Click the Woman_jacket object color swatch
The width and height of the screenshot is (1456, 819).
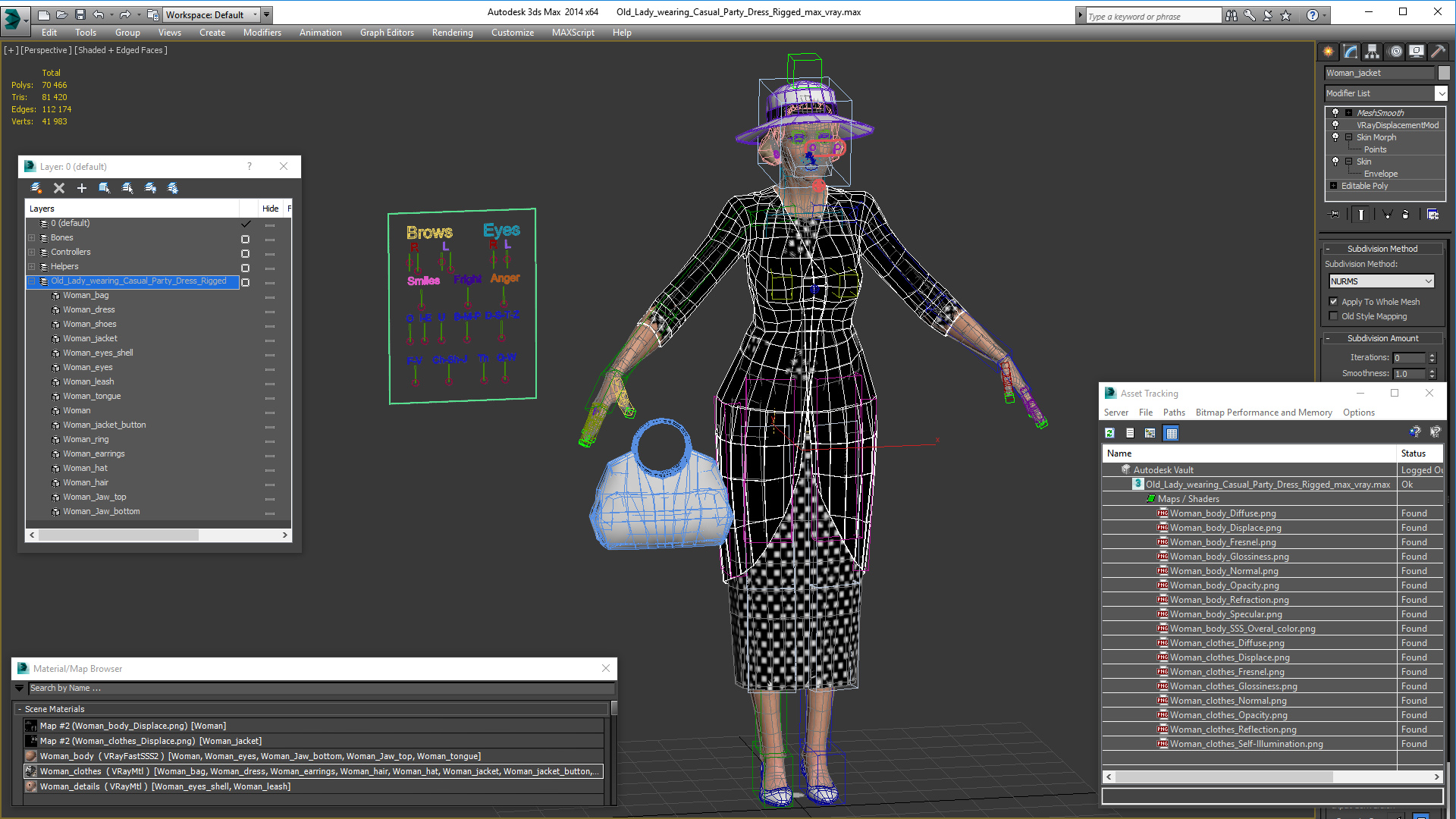(1444, 73)
